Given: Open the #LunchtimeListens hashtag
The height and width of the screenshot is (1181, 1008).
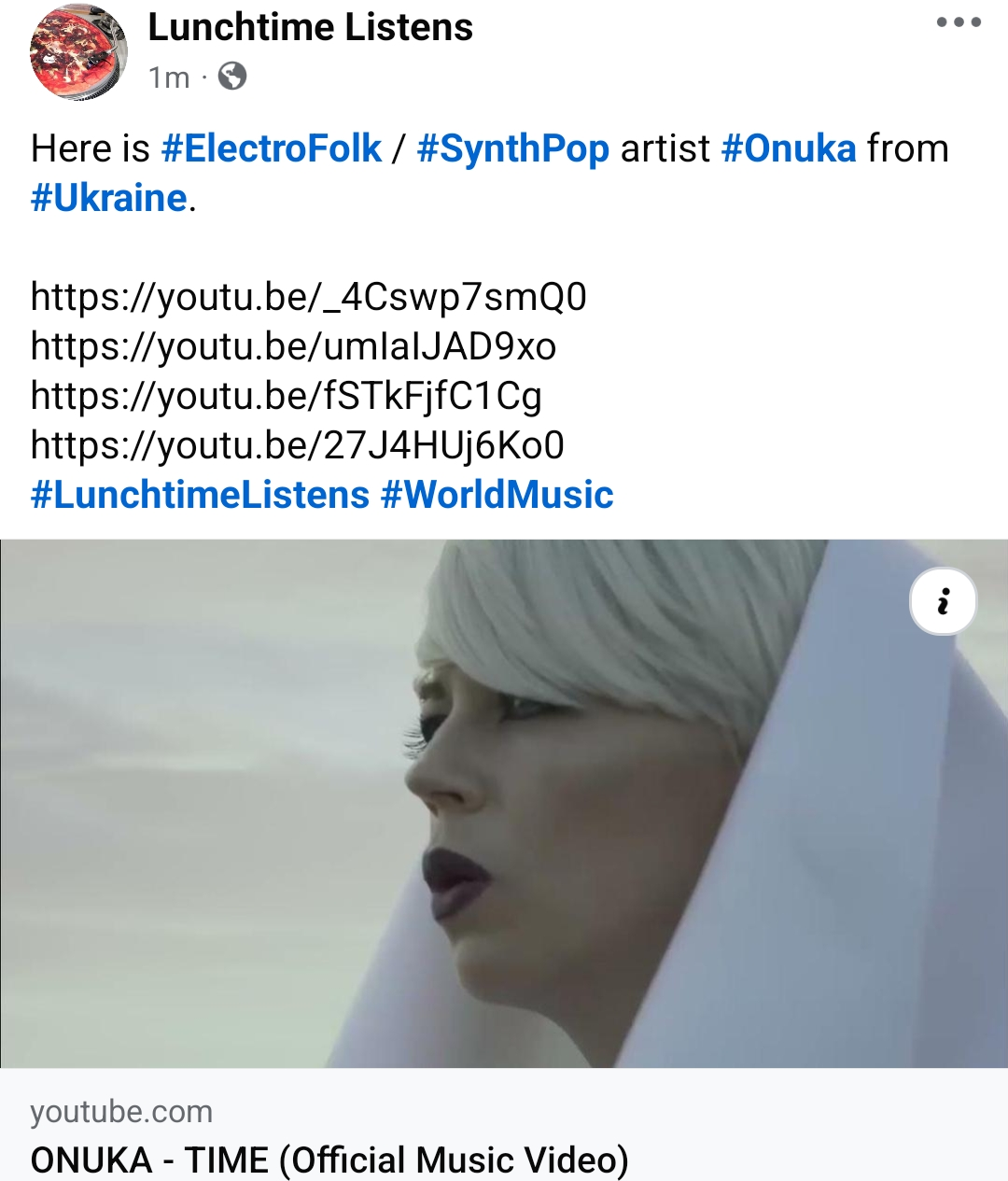Looking at the screenshot, I should pos(201,495).
